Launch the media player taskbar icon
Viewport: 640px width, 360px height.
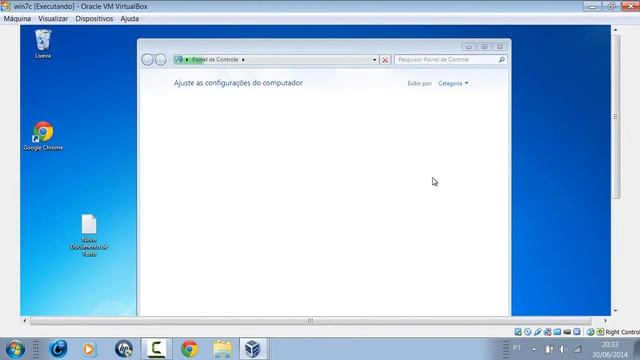[89, 349]
